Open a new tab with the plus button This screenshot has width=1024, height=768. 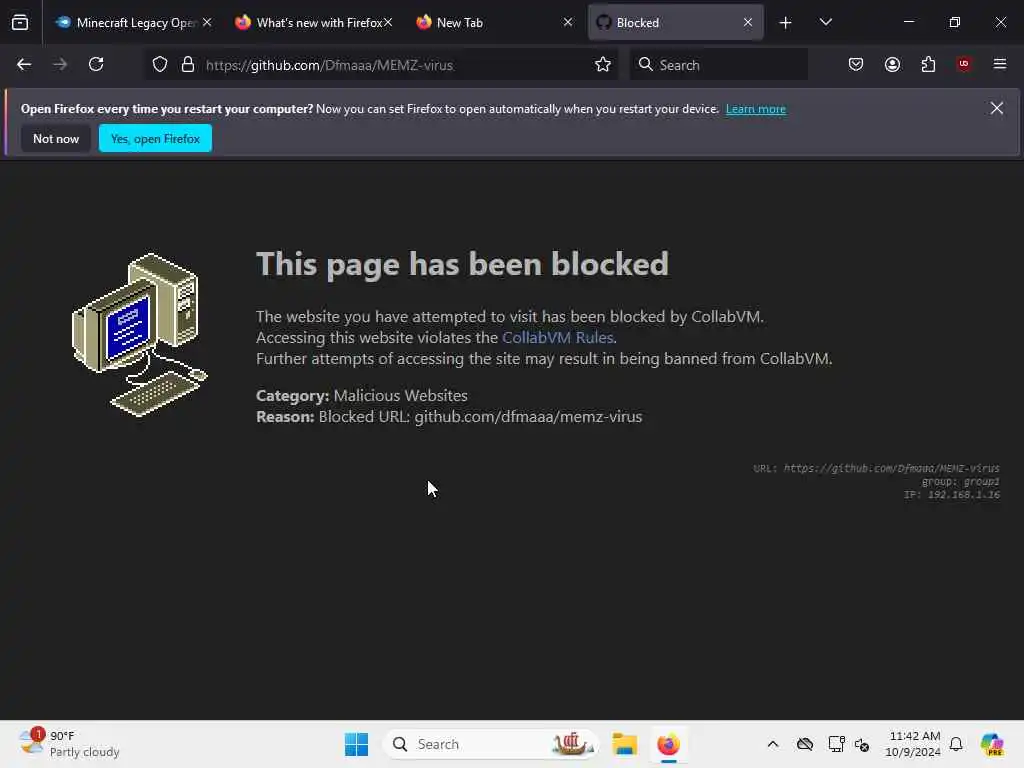[785, 23]
